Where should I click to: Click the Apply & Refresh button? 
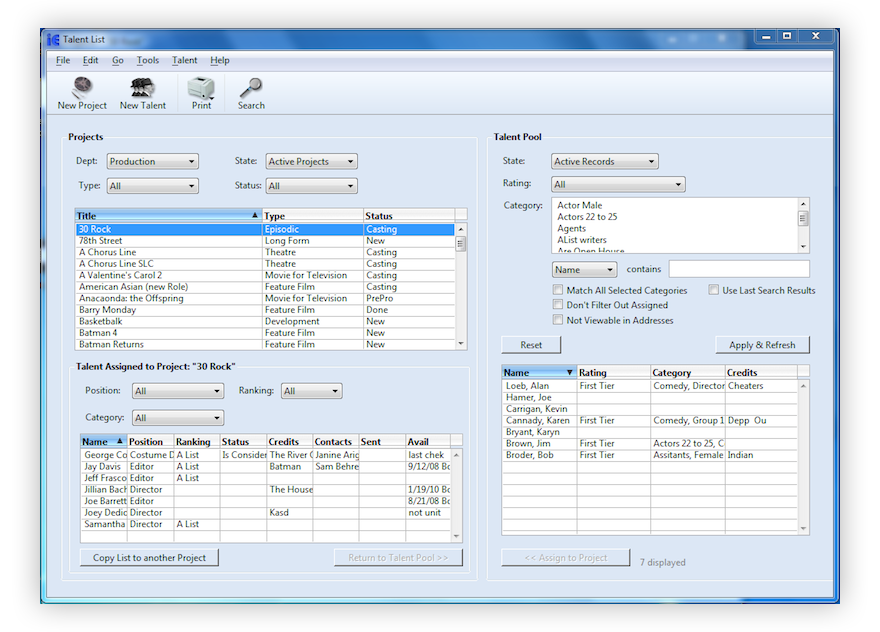coord(762,345)
